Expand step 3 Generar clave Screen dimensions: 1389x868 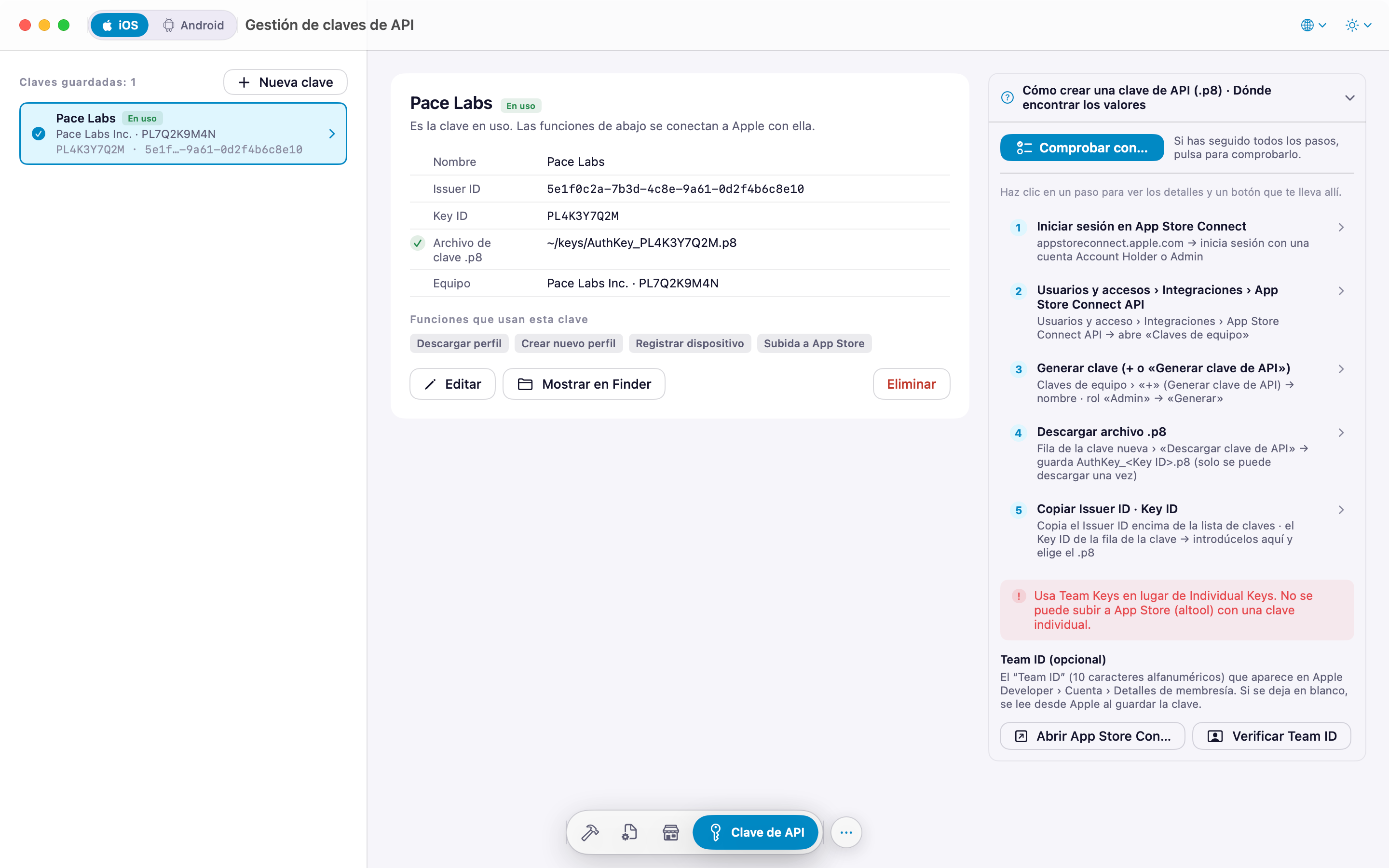click(1177, 382)
